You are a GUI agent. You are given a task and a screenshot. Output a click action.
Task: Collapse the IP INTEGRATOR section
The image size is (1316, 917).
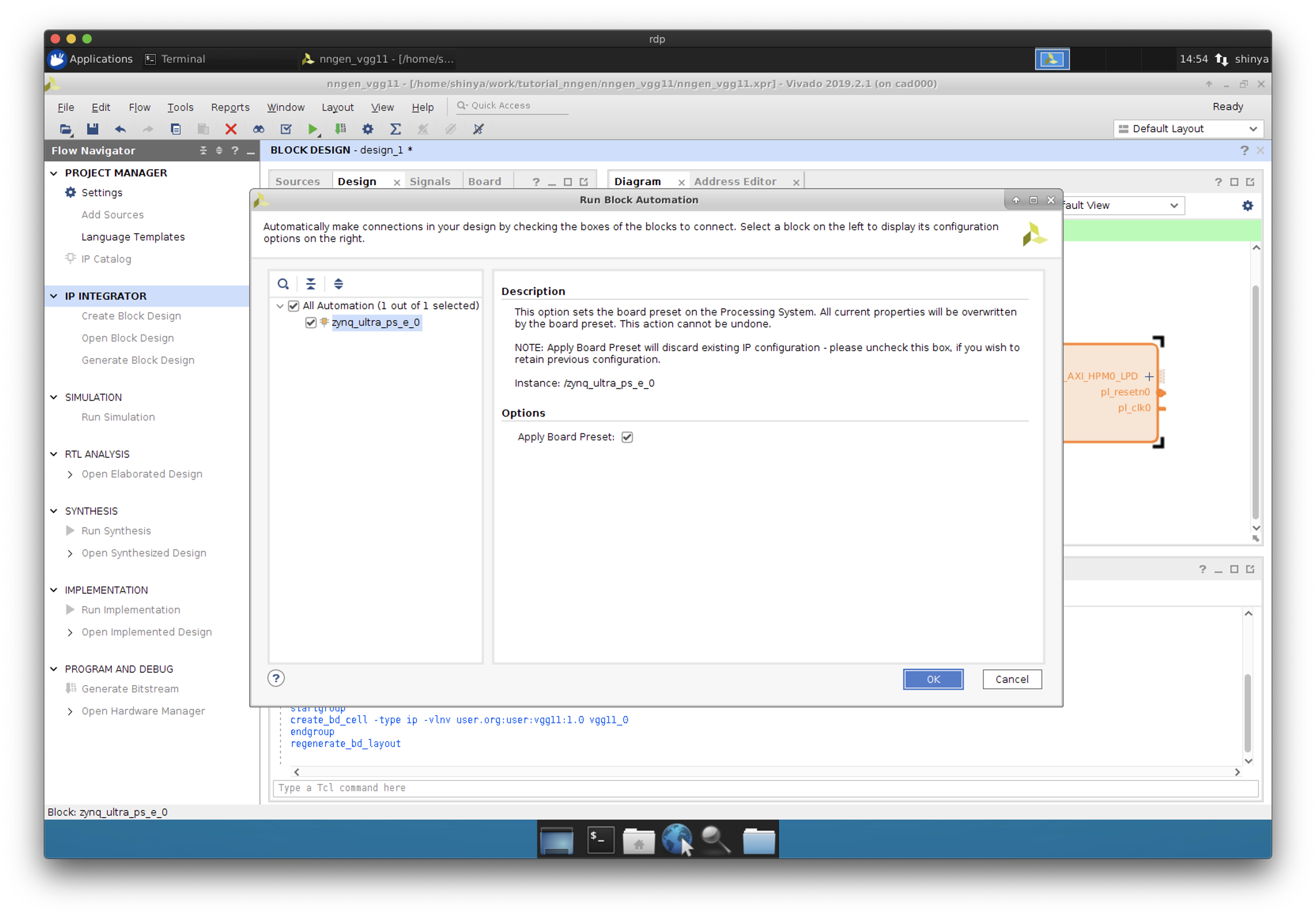coord(54,296)
